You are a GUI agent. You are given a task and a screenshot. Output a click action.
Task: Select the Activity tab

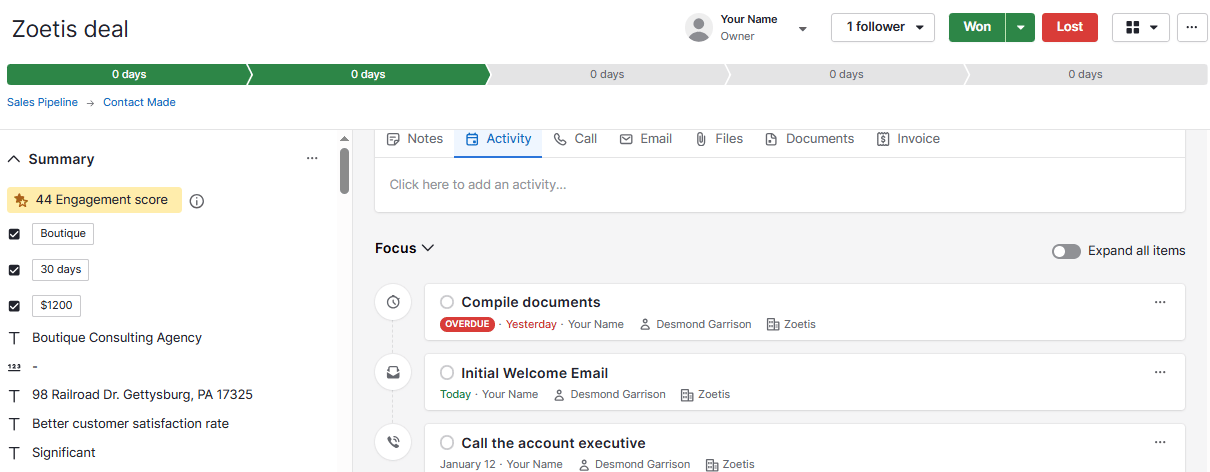pos(498,139)
